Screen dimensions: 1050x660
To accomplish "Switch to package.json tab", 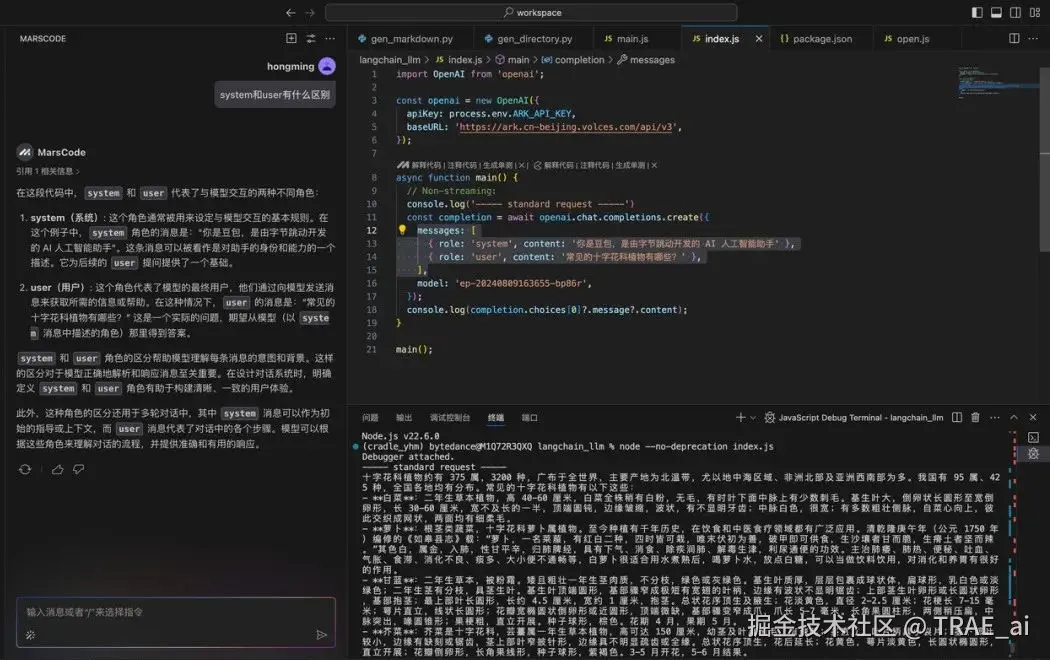I will coord(822,39).
